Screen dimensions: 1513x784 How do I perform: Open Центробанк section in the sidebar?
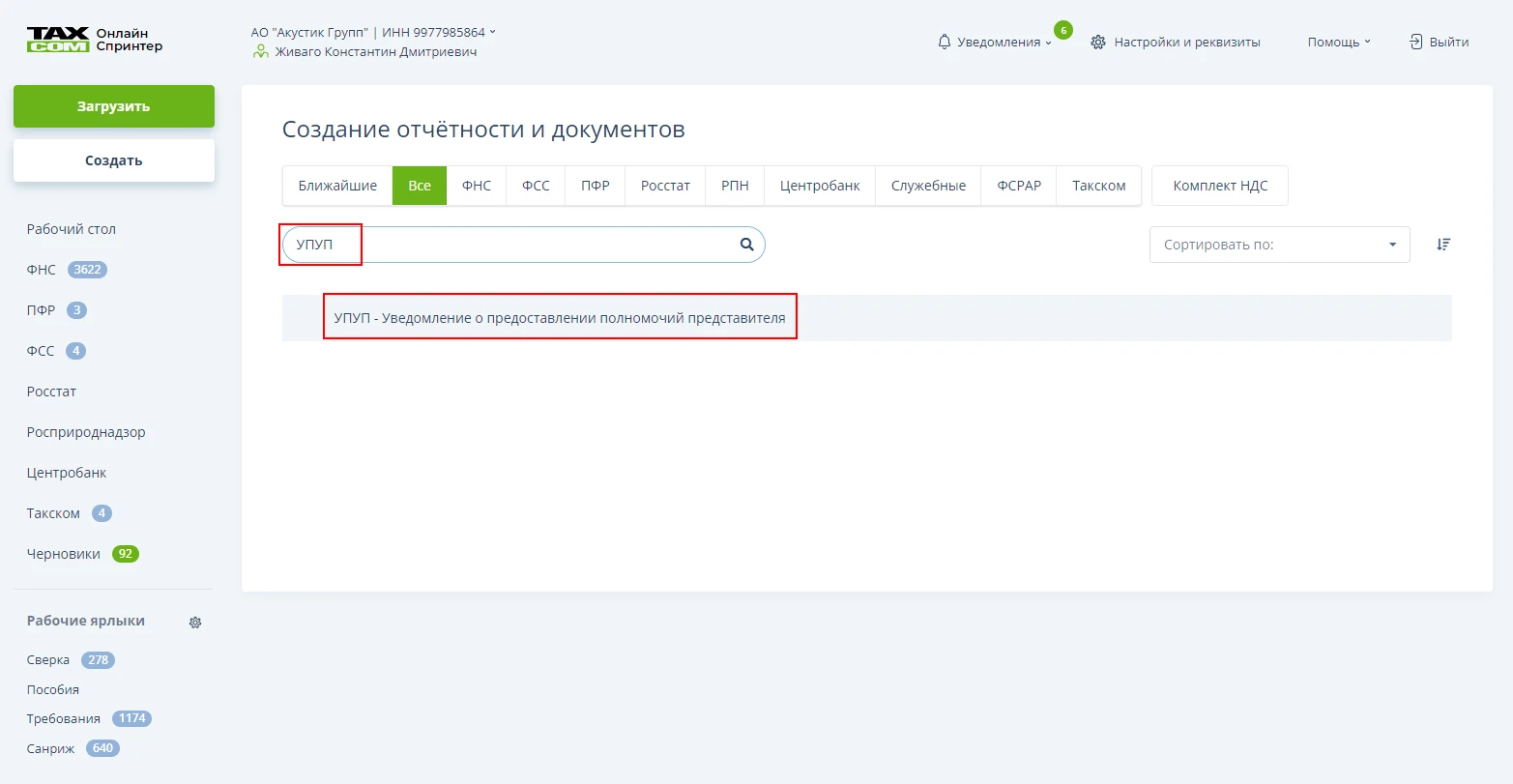67,473
